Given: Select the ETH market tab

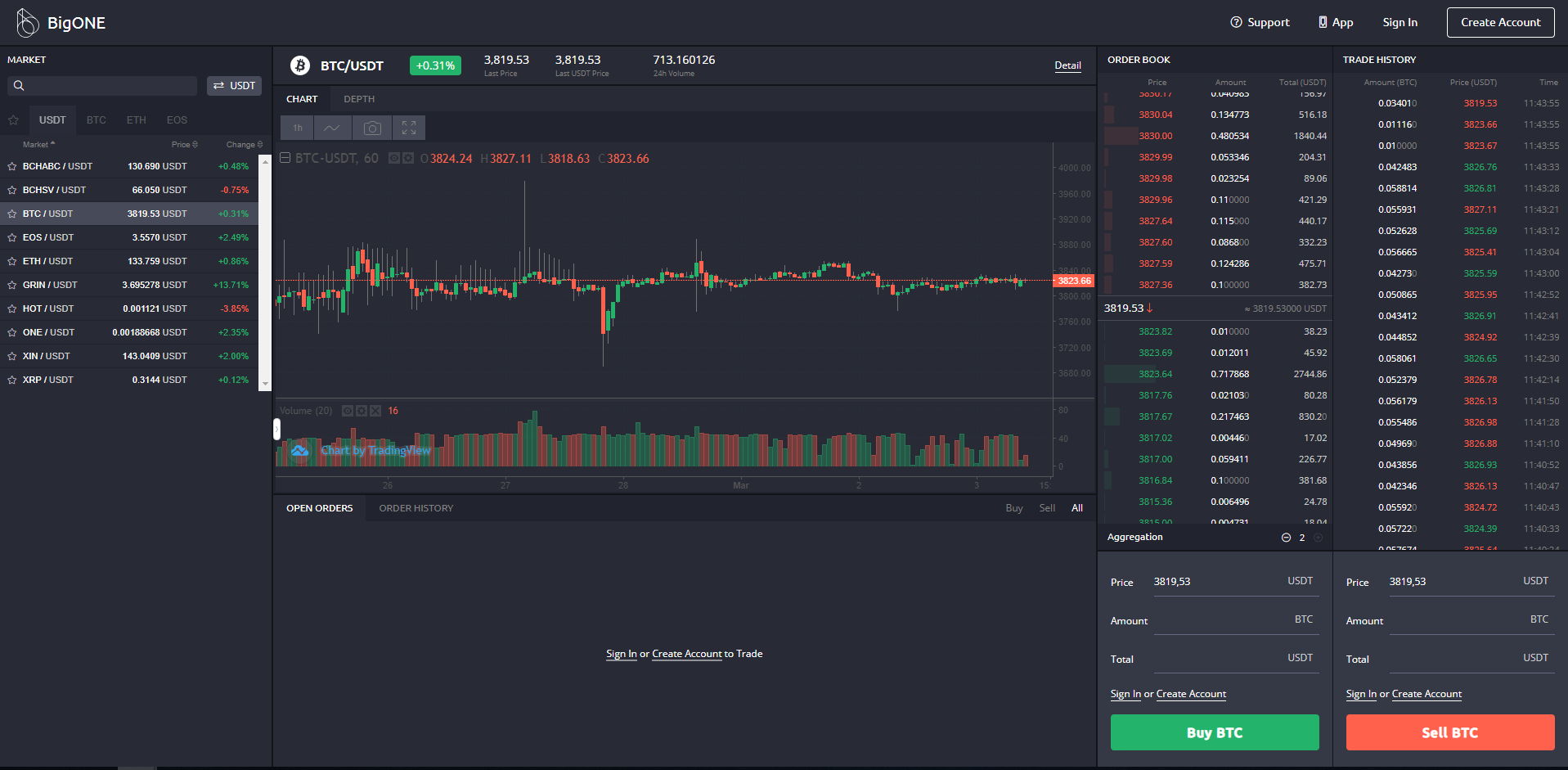Looking at the screenshot, I should (x=137, y=120).
